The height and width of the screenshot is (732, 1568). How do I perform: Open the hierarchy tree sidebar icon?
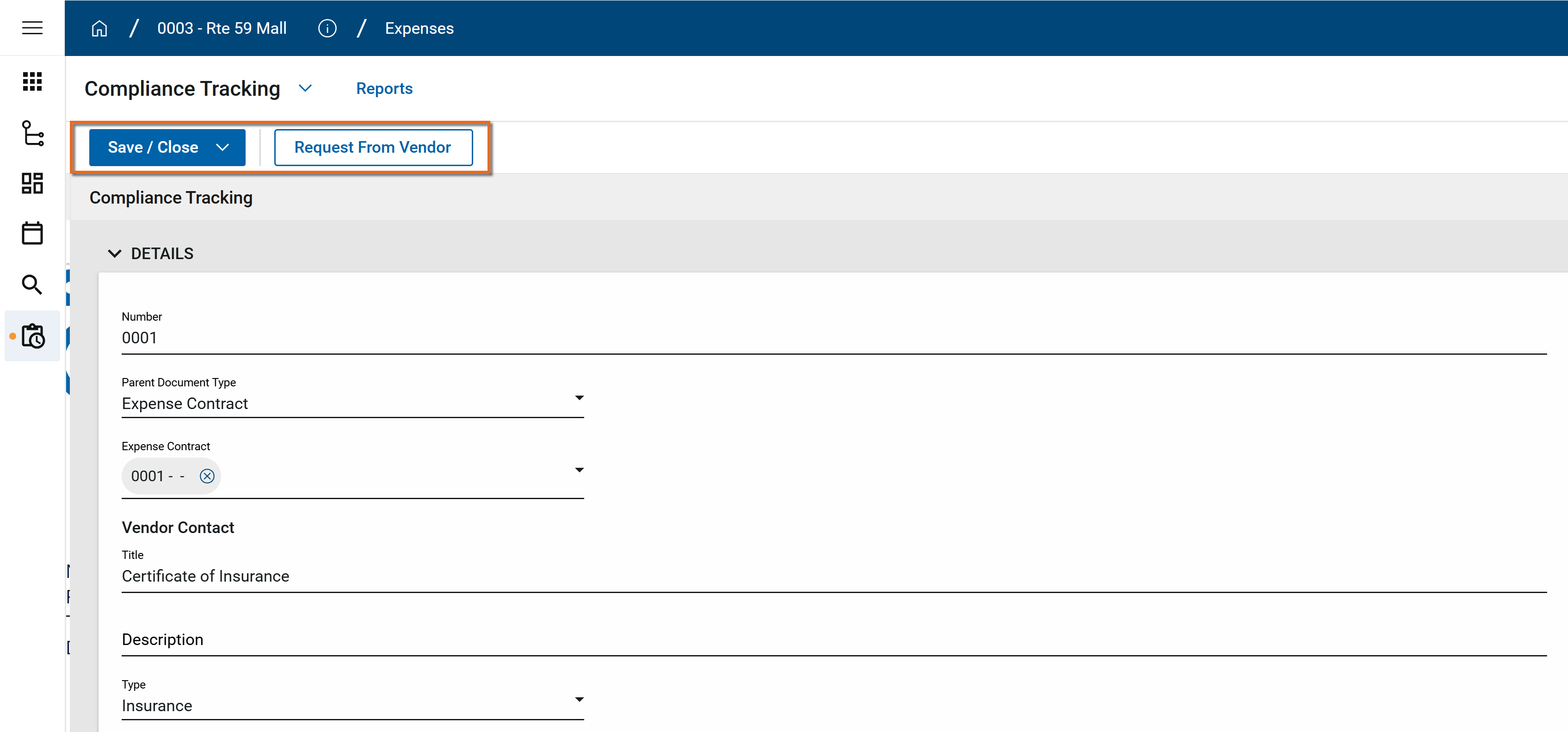point(32,133)
